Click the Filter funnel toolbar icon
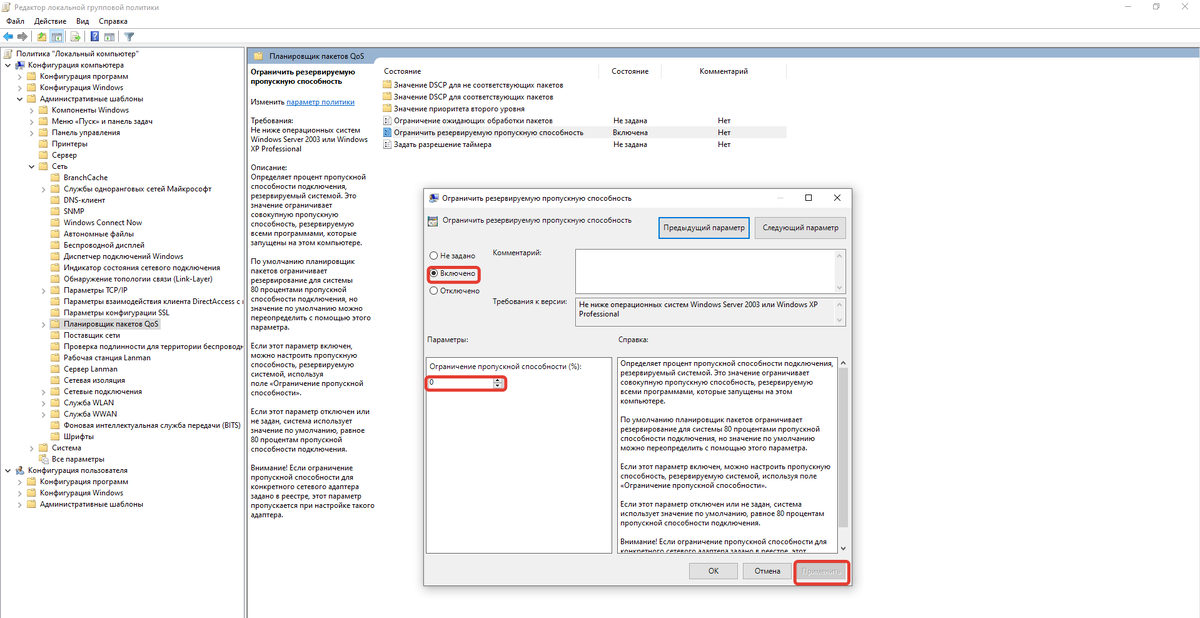 coord(129,36)
